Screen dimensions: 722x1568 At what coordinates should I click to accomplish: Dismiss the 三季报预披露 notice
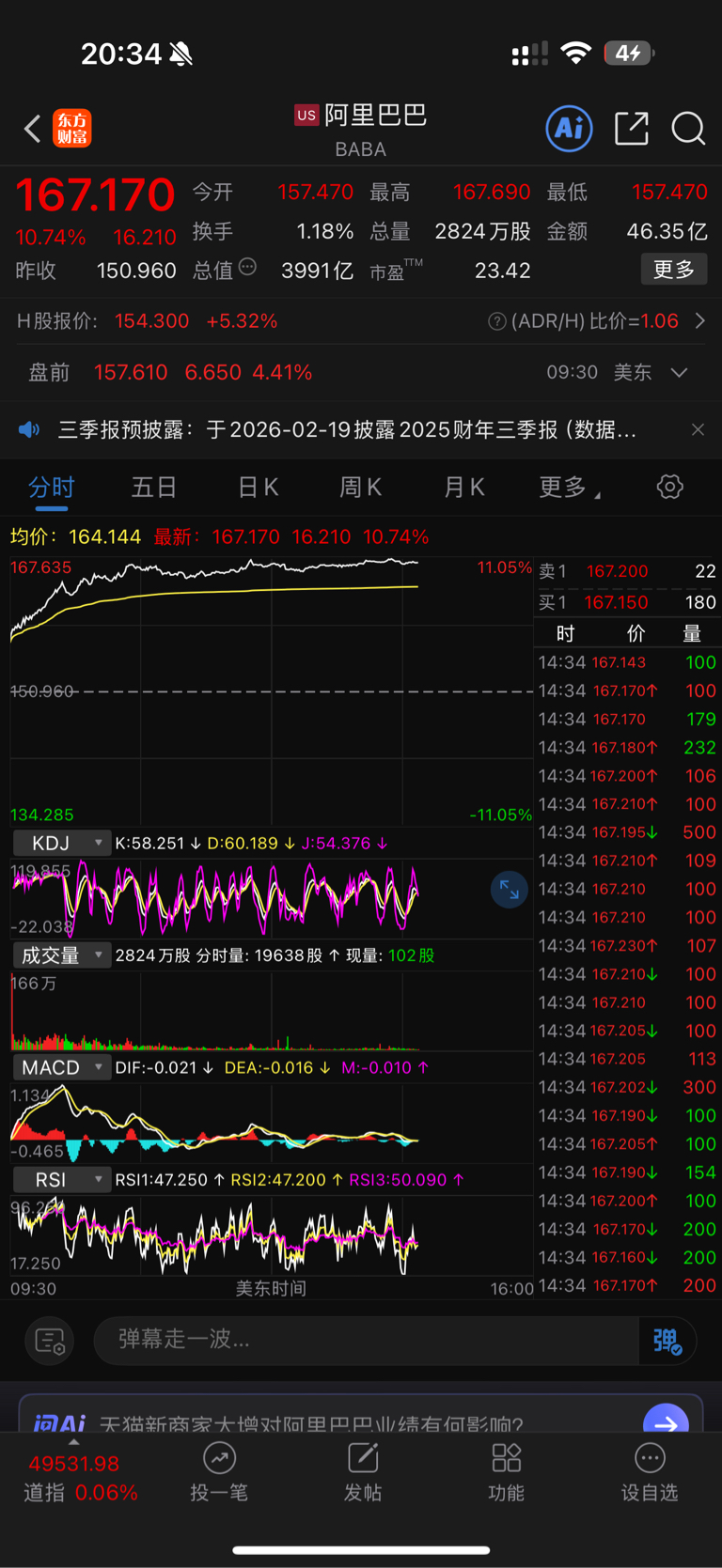[698, 429]
